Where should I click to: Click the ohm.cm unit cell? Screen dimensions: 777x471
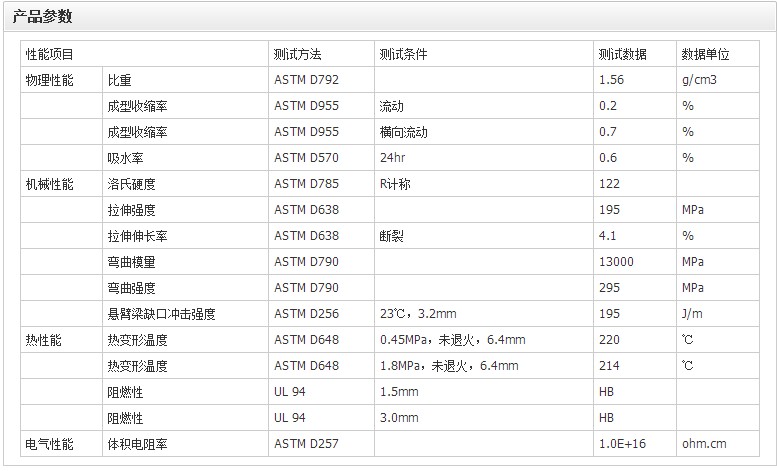[704, 444]
